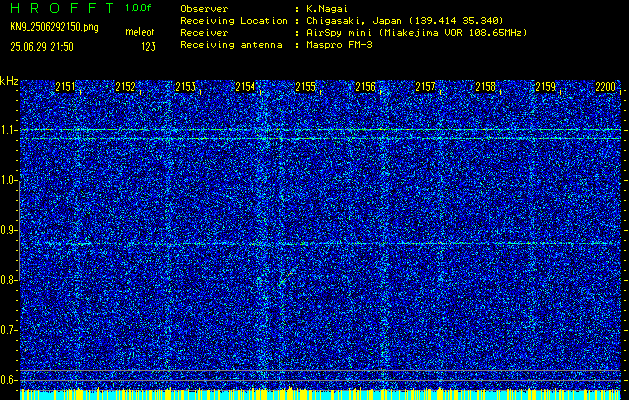Viewport: 629px width, 400px height.
Task: Click Maspro FM-3 antenna text
Action: pos(339,45)
